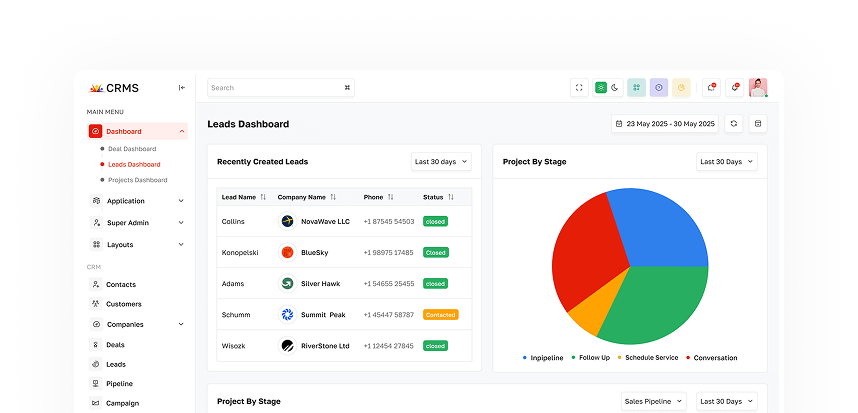Open the Sales Pipeline dropdown
This screenshot has width=858, height=413.
click(x=652, y=401)
